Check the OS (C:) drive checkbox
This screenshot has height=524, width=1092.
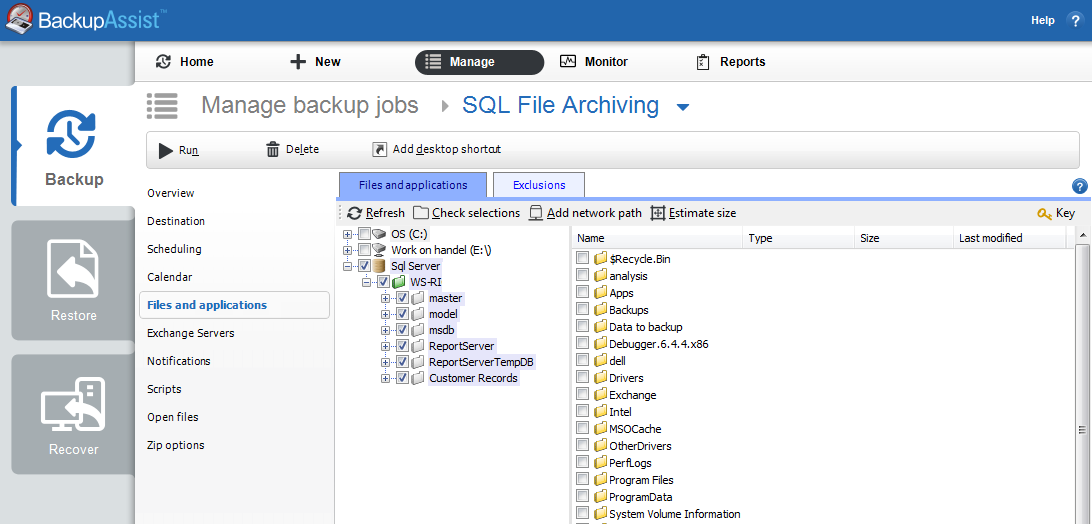pyautogui.click(x=364, y=233)
